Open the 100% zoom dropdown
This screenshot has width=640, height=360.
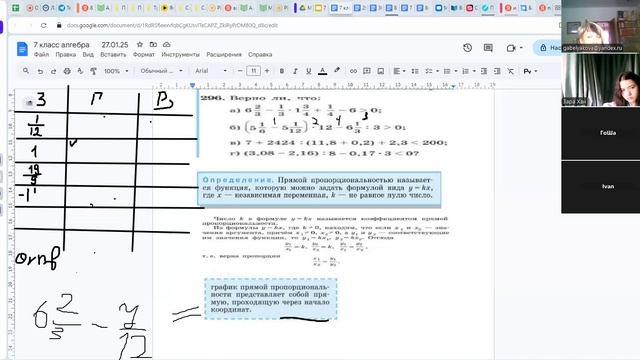(x=116, y=71)
